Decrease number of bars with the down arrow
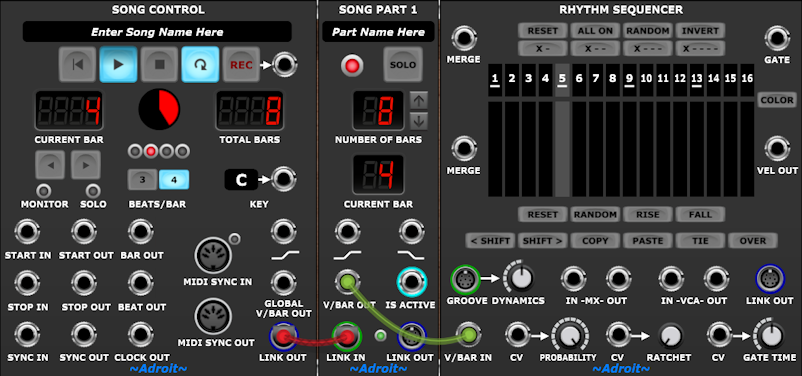Viewport: 802px width, 376px height. (x=418, y=121)
